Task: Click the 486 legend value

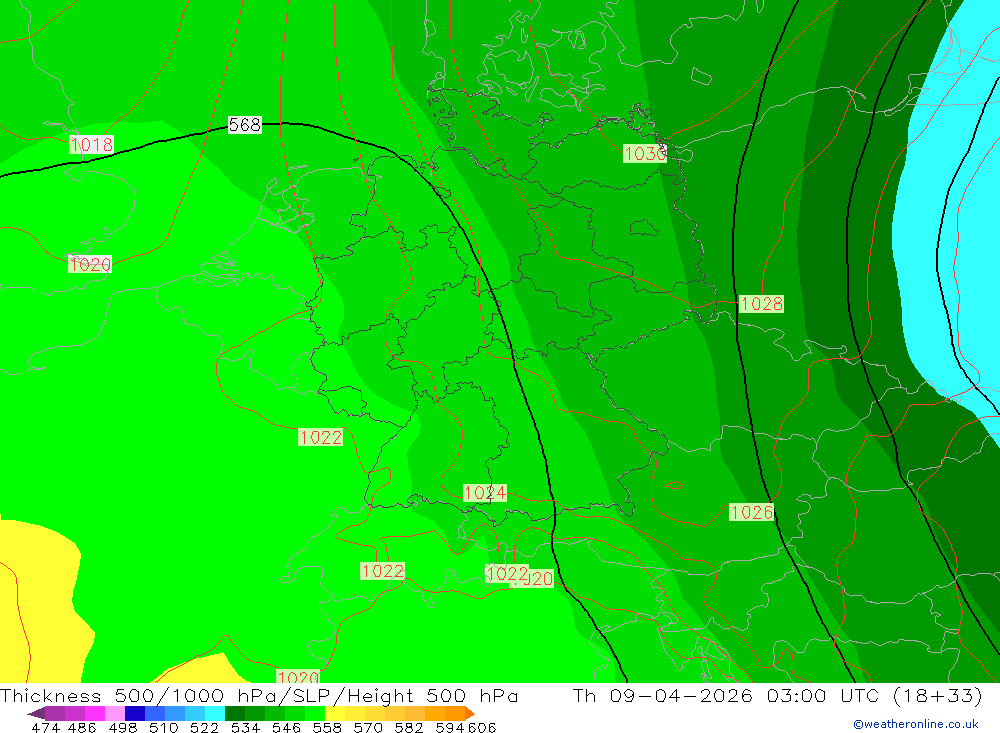Action: point(82,727)
